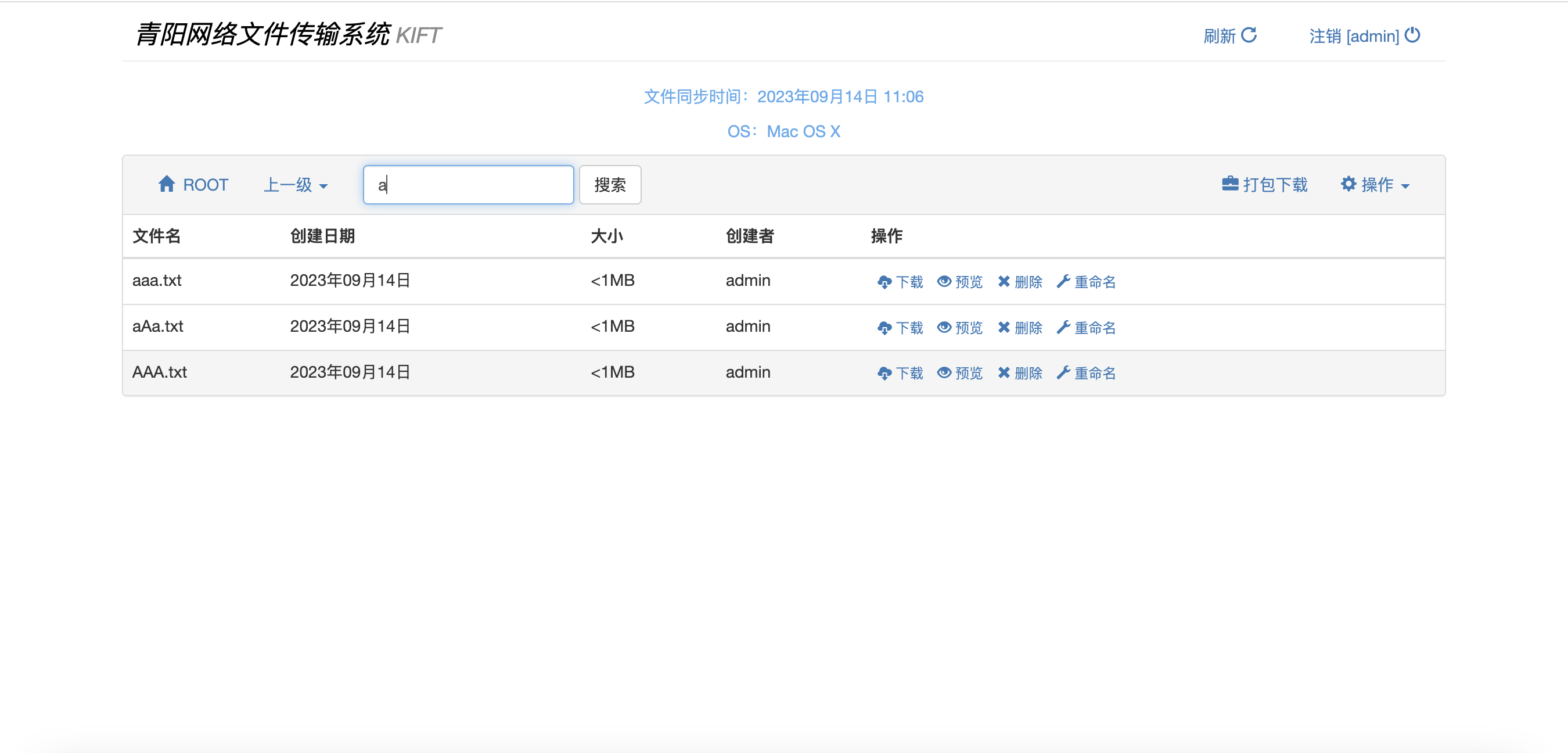Click the refresh circular arrow icon
This screenshot has width=1568, height=753.
1249,35
